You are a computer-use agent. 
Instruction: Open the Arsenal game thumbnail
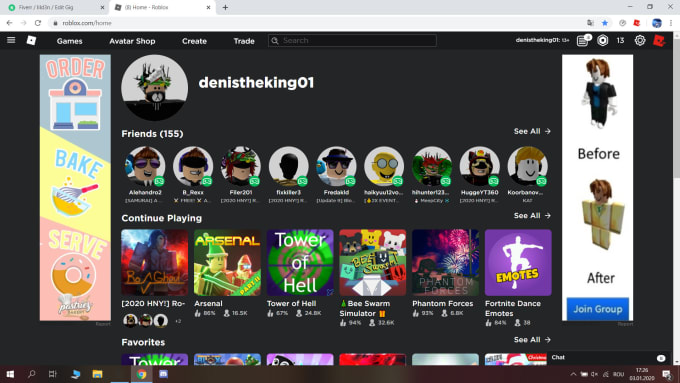(227, 262)
